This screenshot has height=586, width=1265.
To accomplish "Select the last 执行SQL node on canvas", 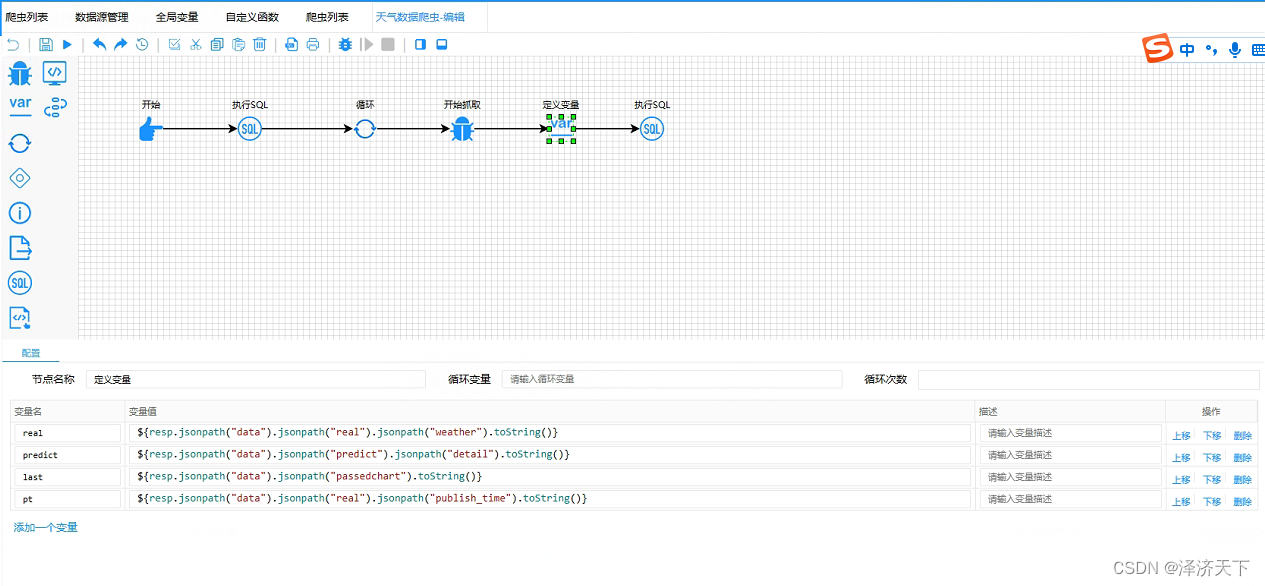I will [652, 128].
